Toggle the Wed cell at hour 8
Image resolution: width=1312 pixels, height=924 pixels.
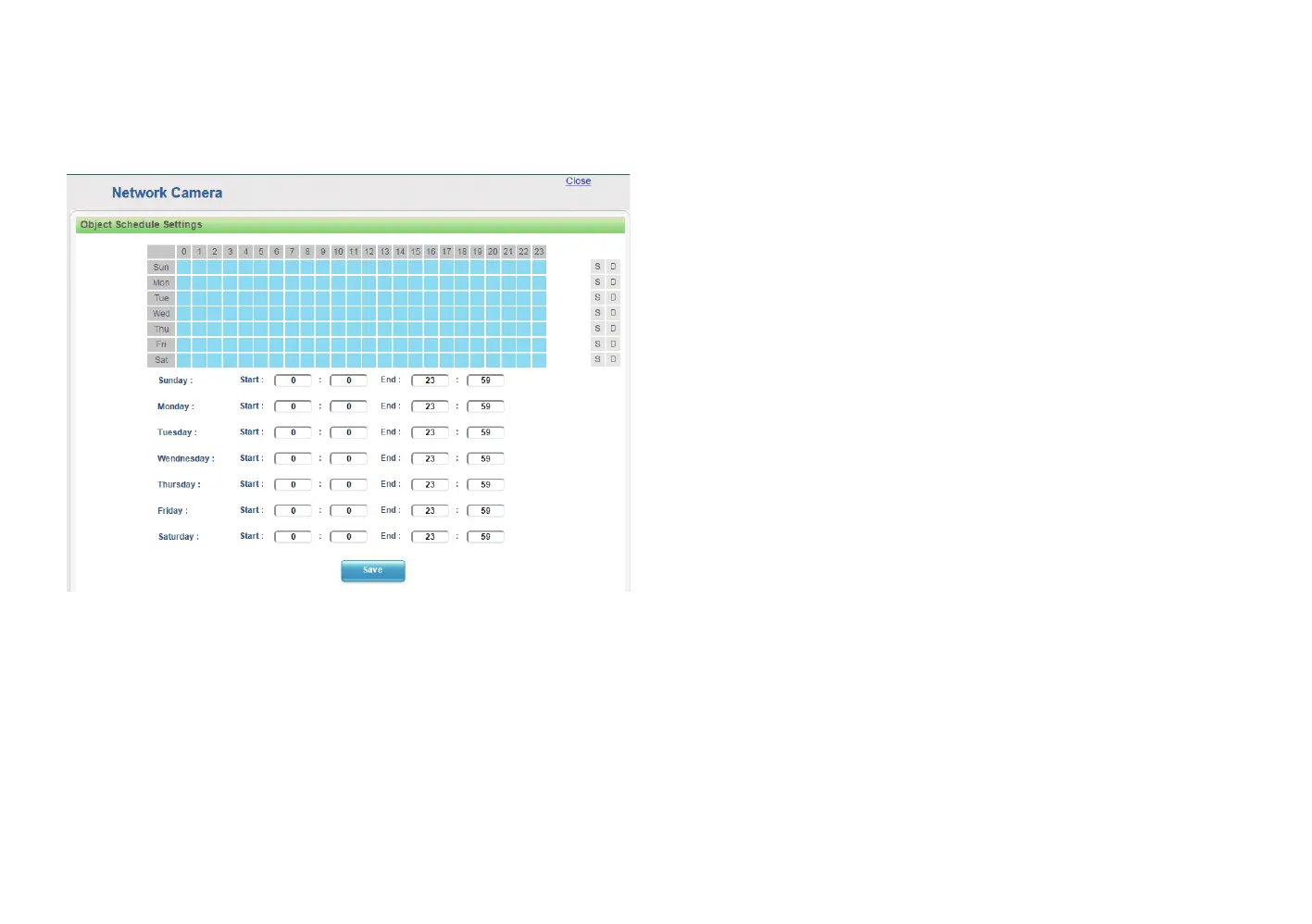pos(307,313)
